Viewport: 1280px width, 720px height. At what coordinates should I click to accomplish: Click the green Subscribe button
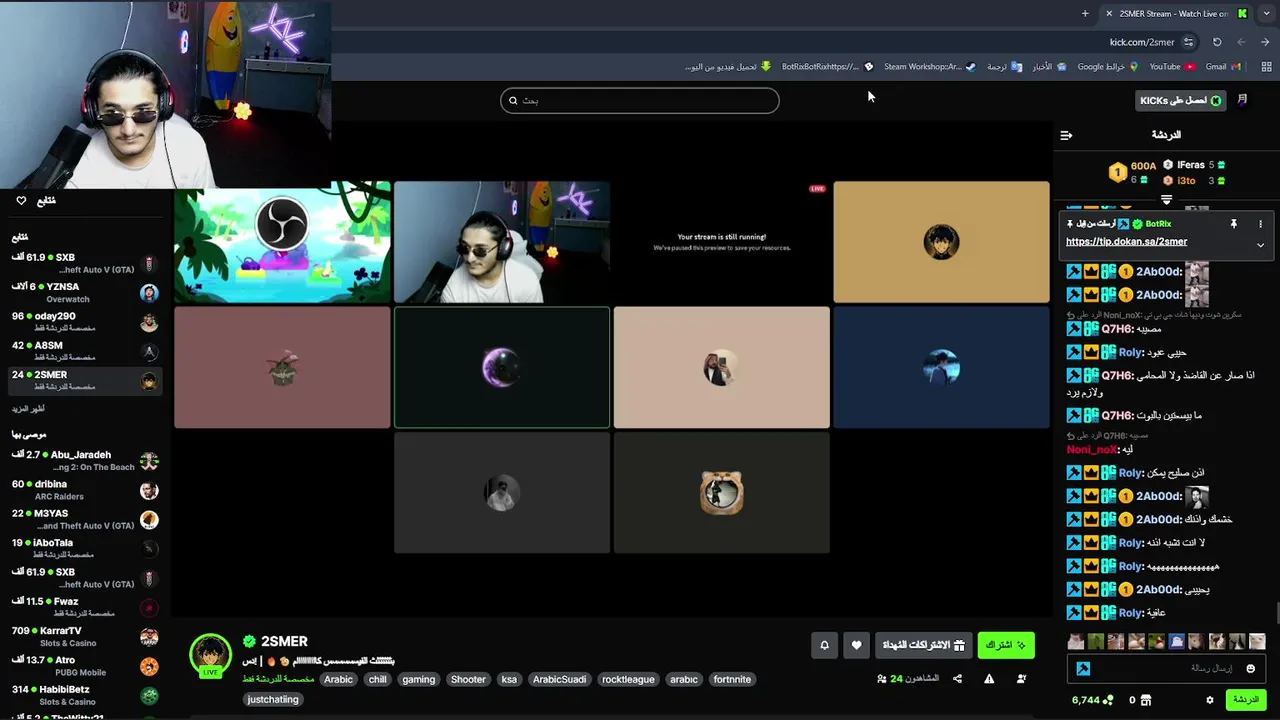tap(1006, 645)
